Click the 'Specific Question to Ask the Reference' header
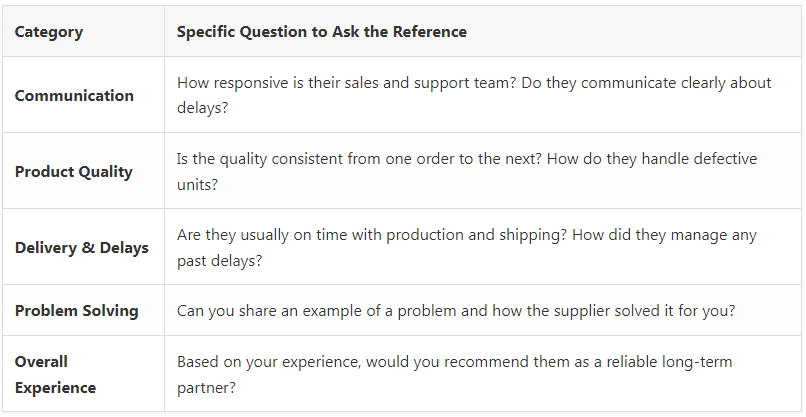Viewport: 806px width, 417px height. click(x=321, y=32)
